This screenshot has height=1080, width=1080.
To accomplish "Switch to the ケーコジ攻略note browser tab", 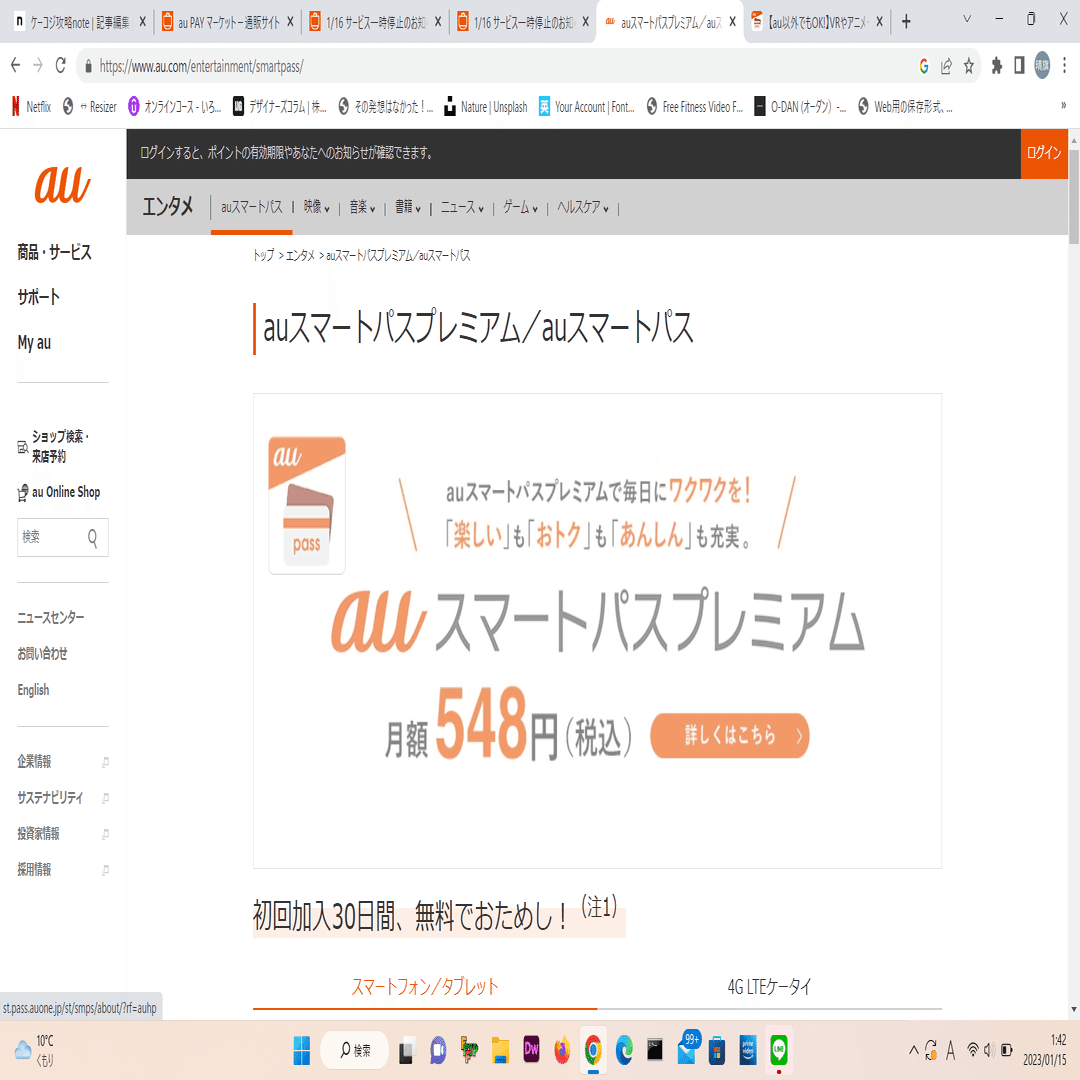I will pyautogui.click(x=79, y=23).
